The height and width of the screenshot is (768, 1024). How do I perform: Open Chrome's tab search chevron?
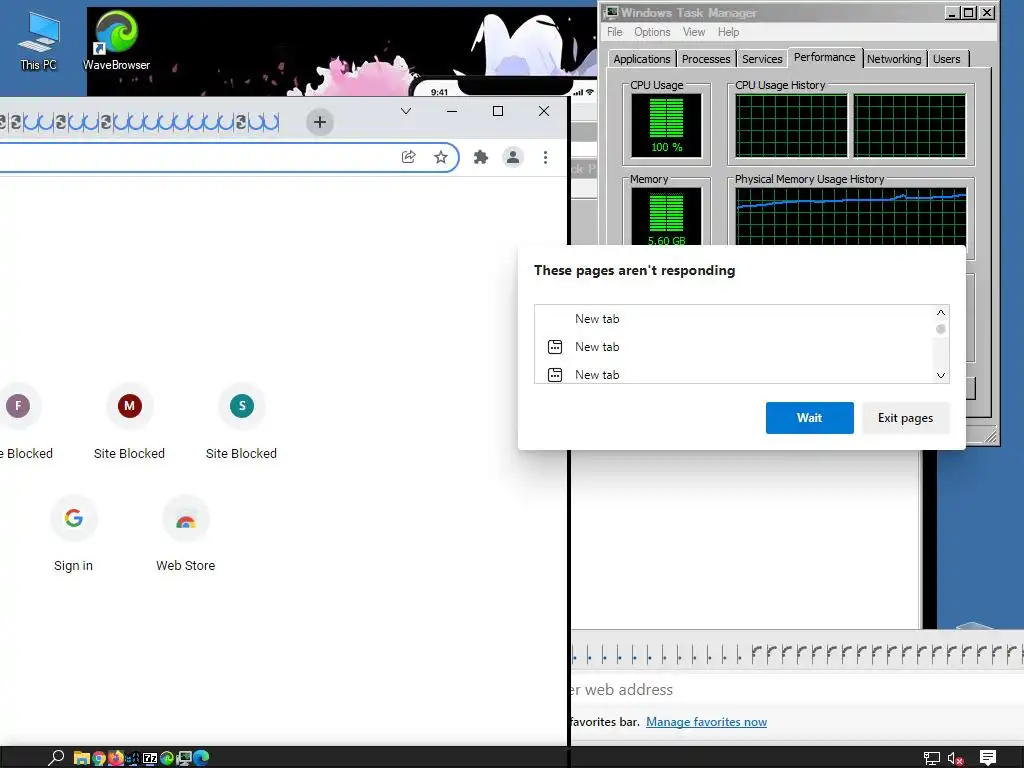click(x=406, y=111)
